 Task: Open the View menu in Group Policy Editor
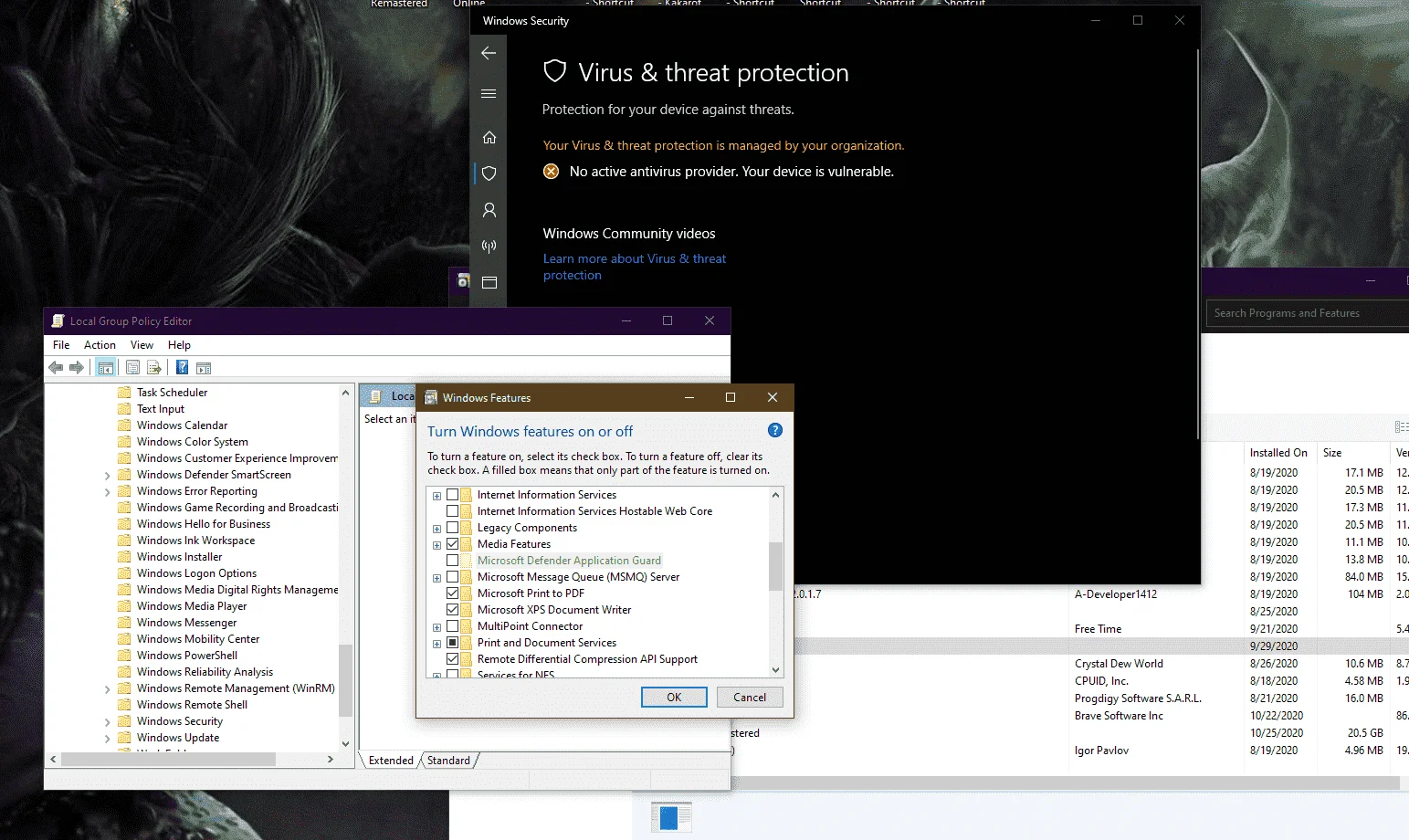click(142, 345)
